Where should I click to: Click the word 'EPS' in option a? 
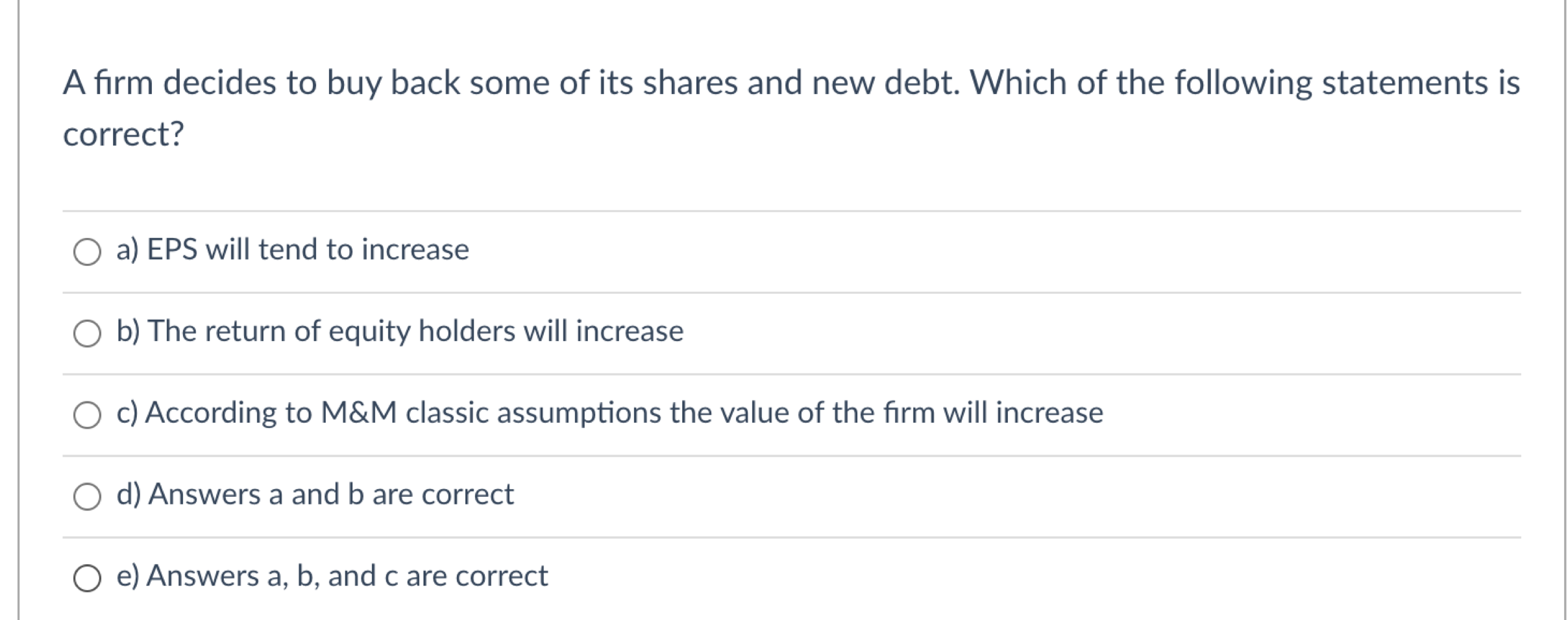pos(172,250)
